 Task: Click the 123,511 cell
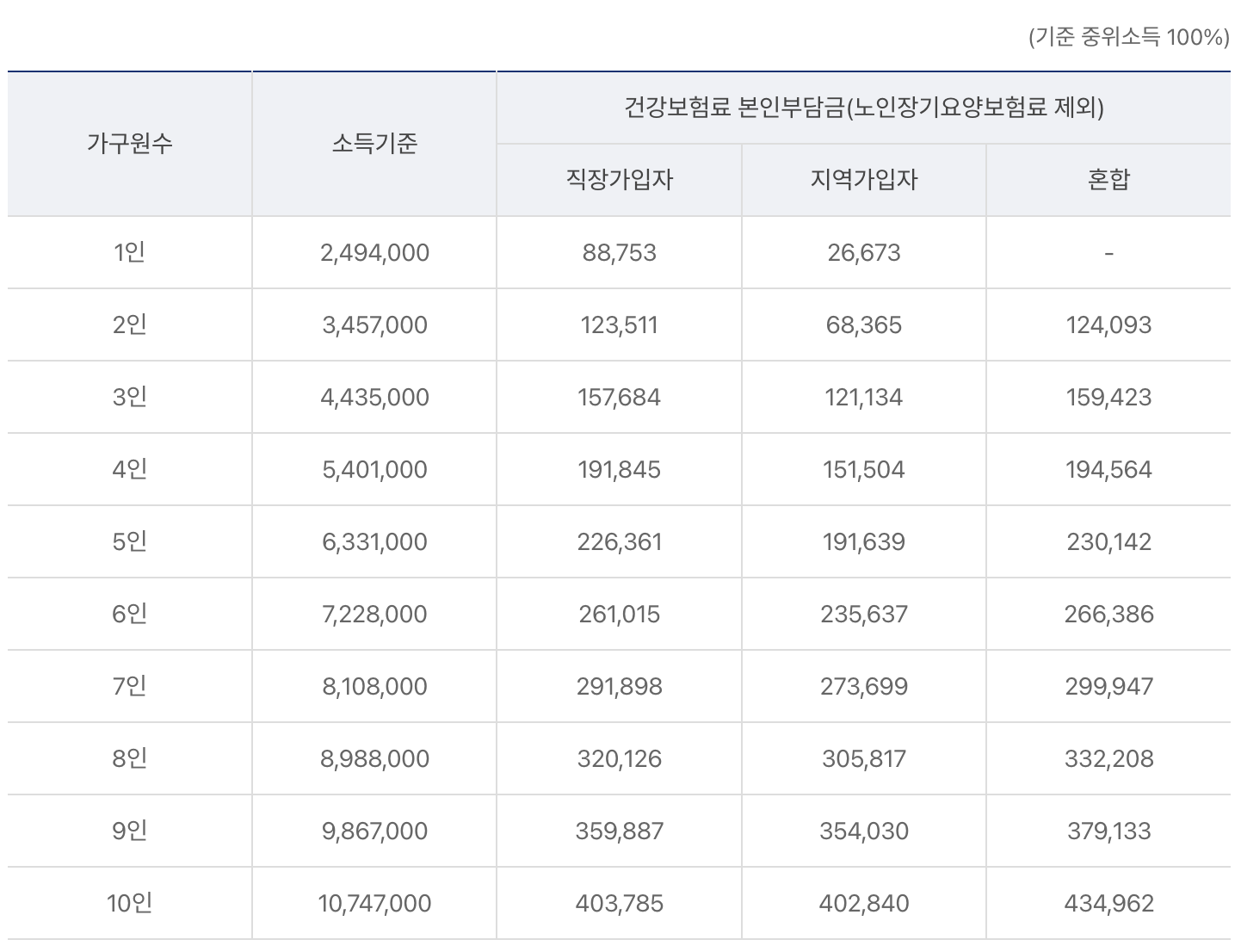point(619,325)
